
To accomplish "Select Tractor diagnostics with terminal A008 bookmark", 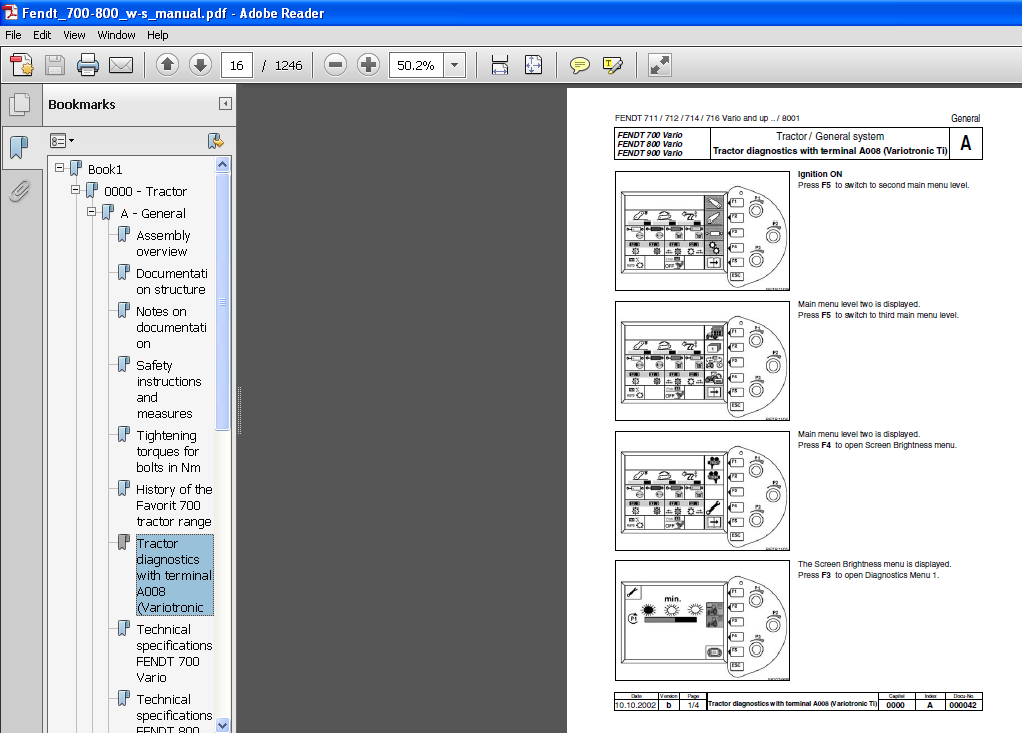I will (174, 575).
